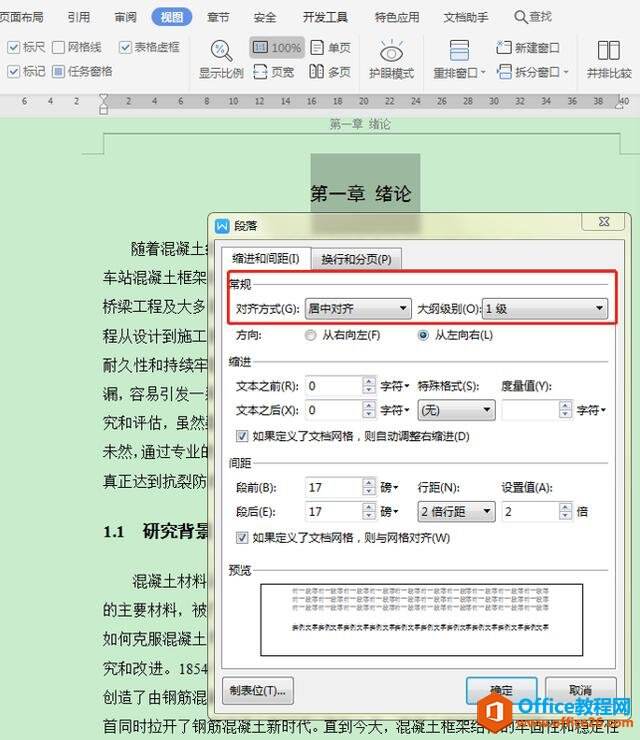640x740 pixels.
Task: Select 单页 single page layout
Action: pyautogui.click(x=331, y=48)
